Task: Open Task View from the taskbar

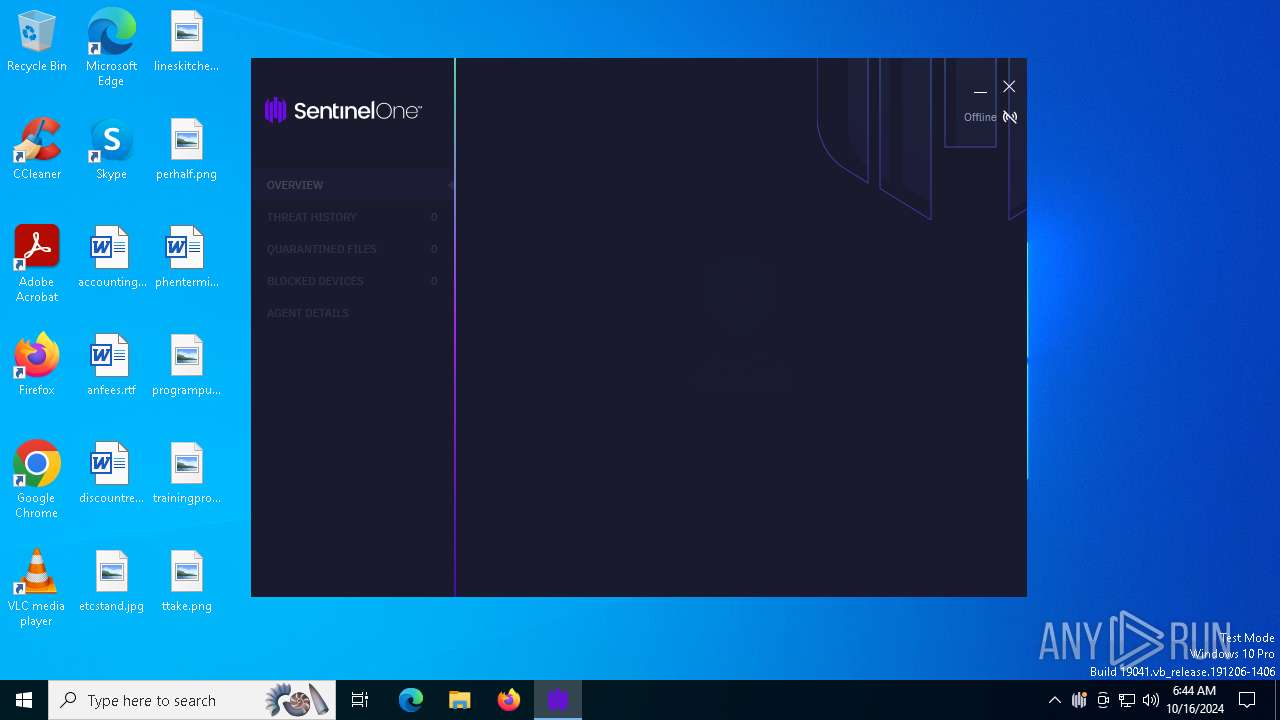Action: pos(360,700)
